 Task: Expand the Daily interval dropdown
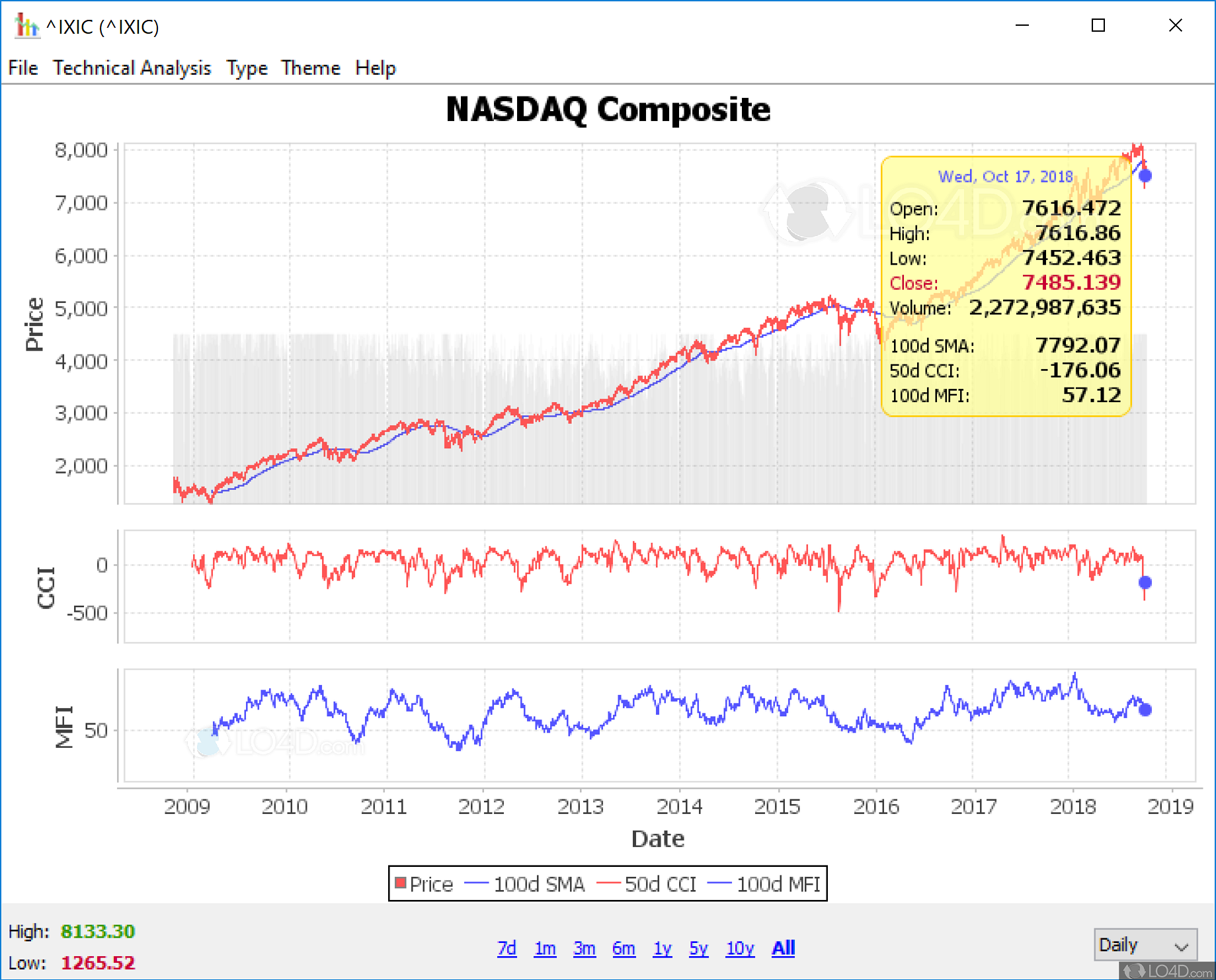tap(1145, 945)
